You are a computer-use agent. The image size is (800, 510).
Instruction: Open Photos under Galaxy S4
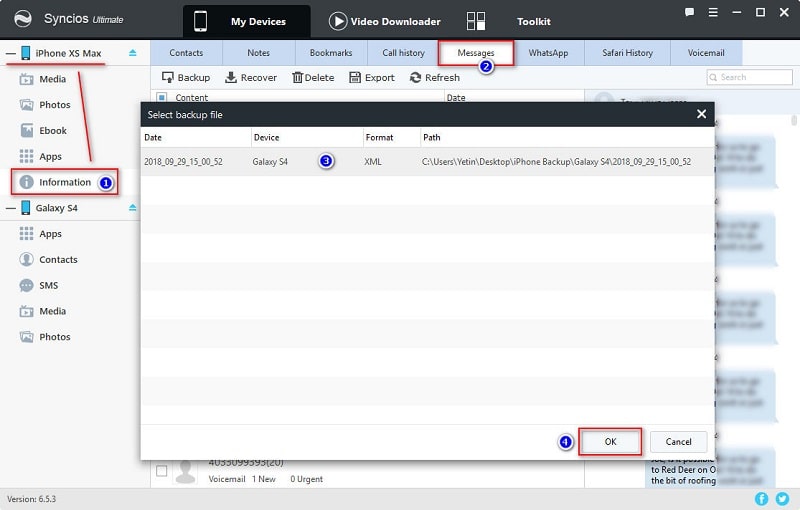(x=45, y=337)
